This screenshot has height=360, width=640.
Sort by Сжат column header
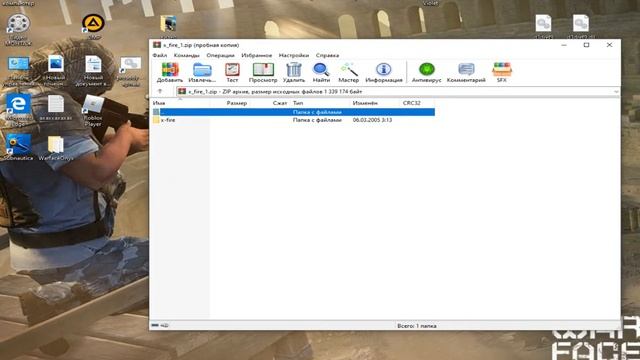click(x=280, y=103)
